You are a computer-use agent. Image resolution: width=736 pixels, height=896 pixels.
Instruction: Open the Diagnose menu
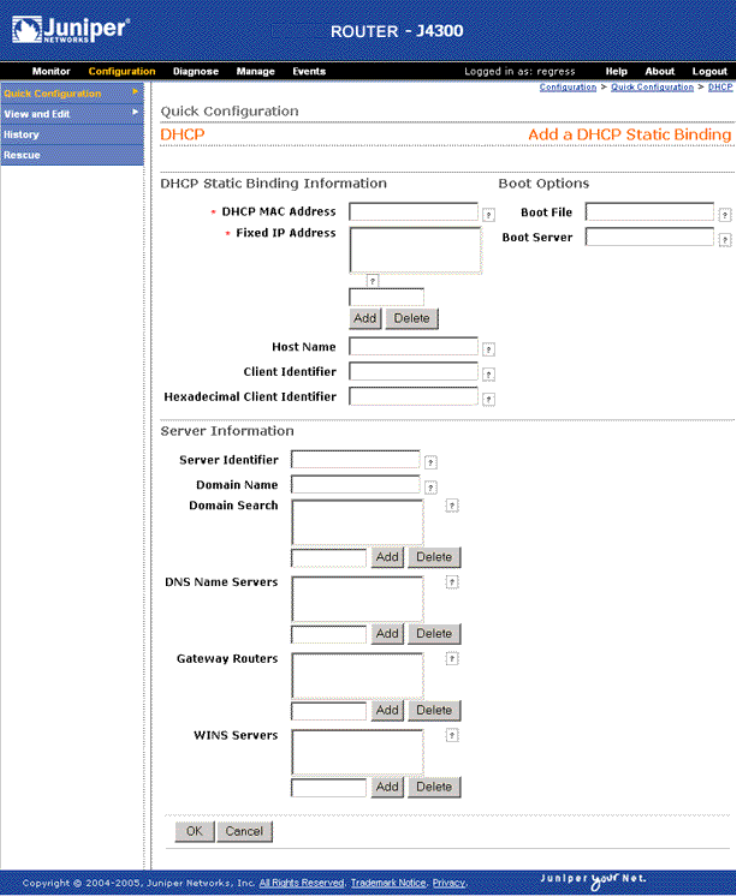(x=196, y=71)
